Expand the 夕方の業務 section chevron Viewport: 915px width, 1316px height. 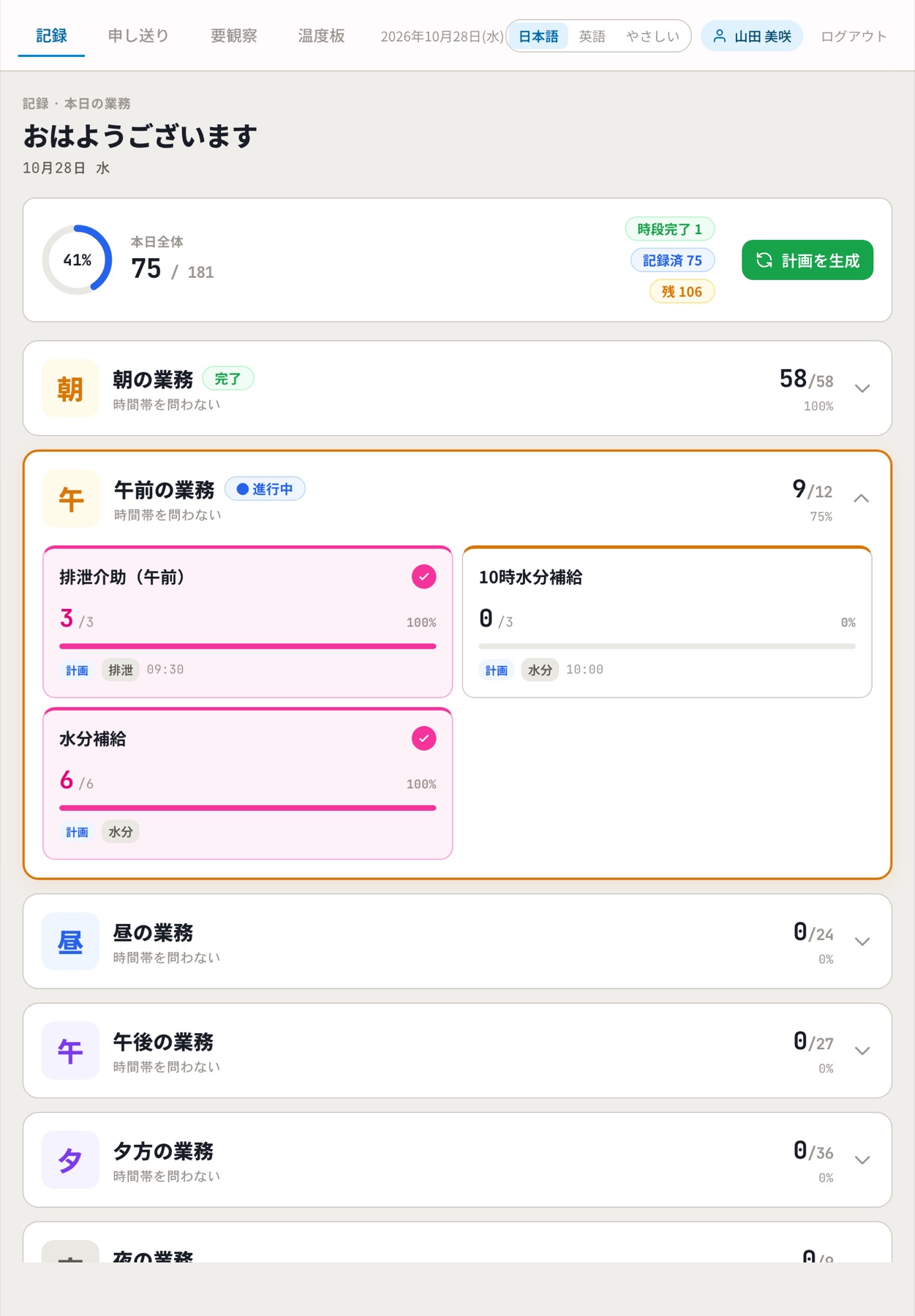862,1160
